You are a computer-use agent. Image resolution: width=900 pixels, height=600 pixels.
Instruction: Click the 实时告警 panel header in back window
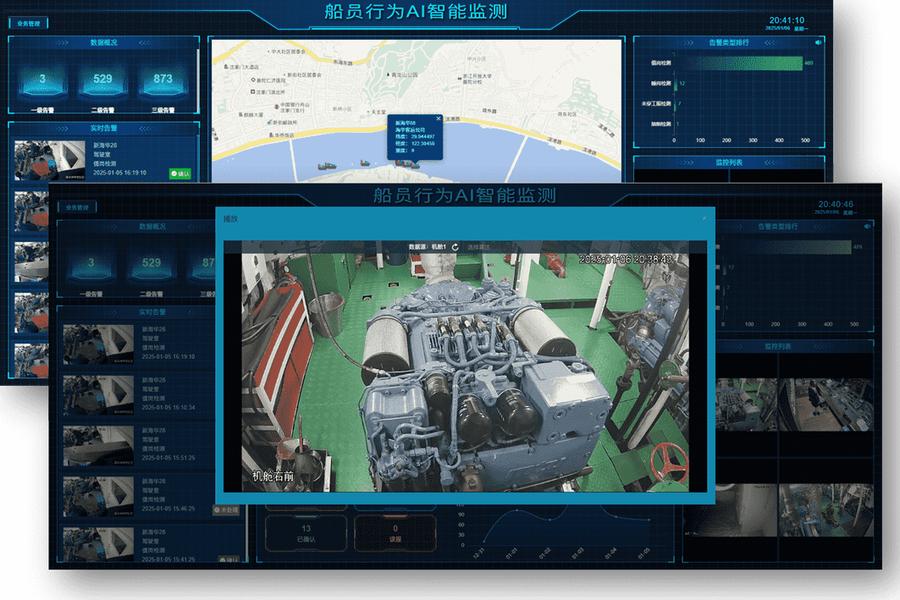click(x=104, y=128)
